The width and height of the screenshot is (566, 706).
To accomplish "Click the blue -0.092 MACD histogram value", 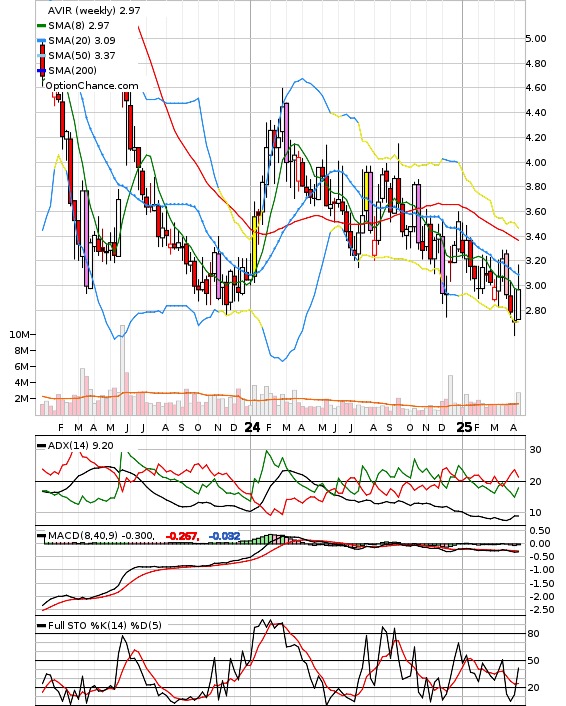I will click(224, 536).
